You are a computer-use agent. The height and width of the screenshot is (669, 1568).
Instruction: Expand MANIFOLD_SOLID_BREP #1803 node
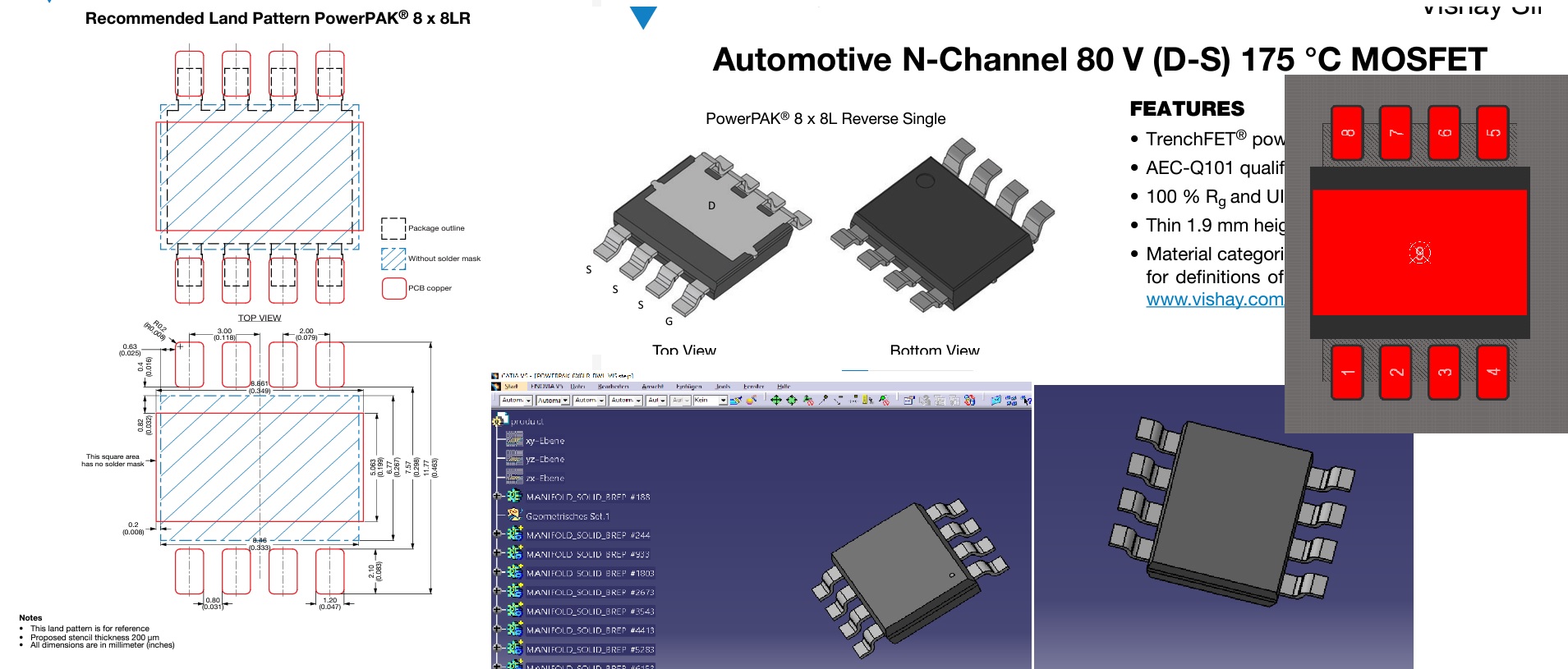tap(496, 571)
